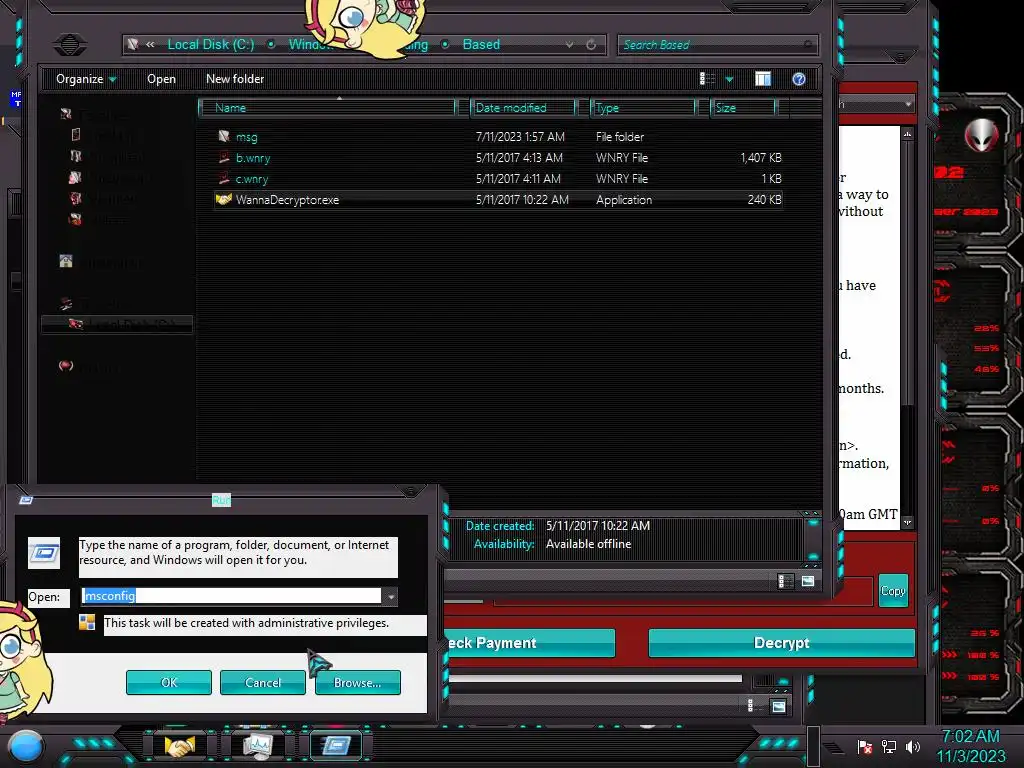1024x768 pixels.
Task: Click thumbnails view icon in rear window
Action: [x=778, y=707]
